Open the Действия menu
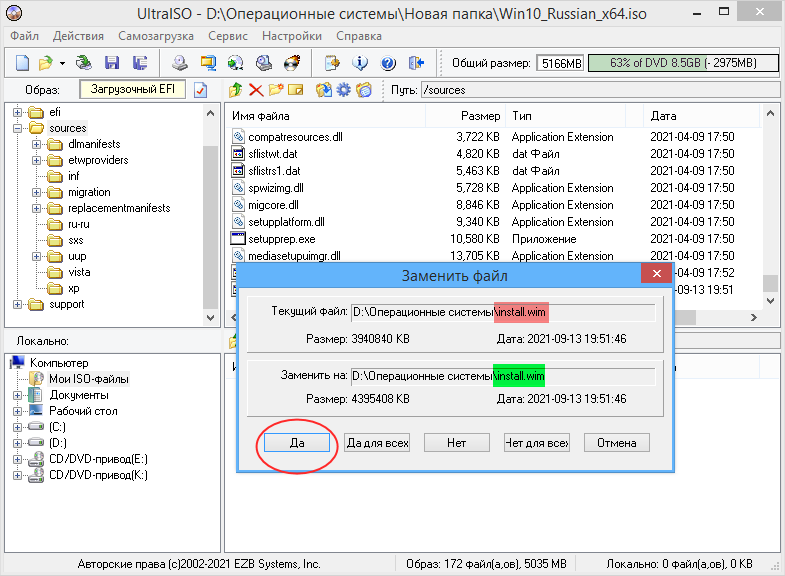Screen dimensions: 785x576 pos(79,36)
